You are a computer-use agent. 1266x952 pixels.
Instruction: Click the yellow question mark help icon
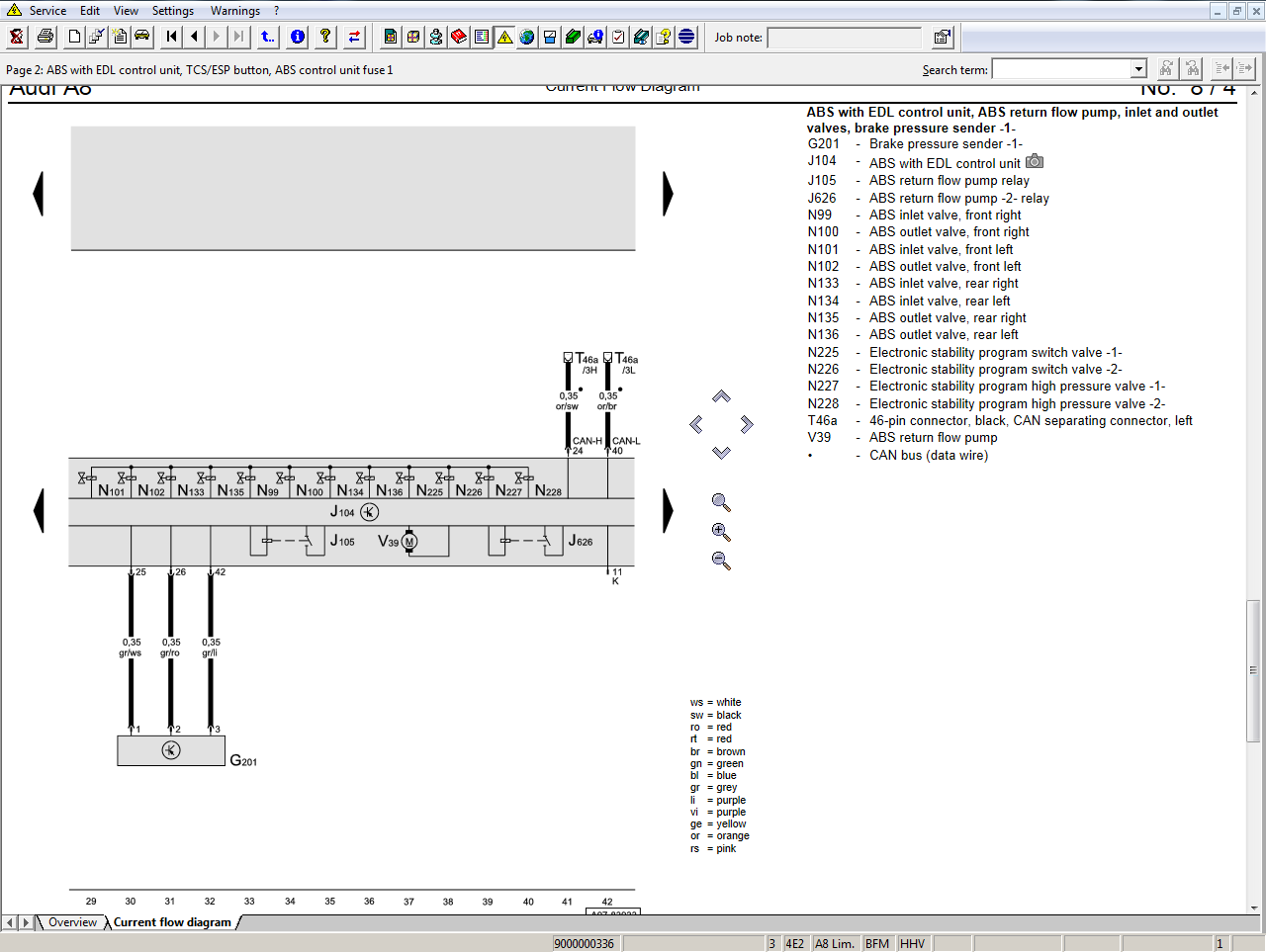tap(325, 37)
